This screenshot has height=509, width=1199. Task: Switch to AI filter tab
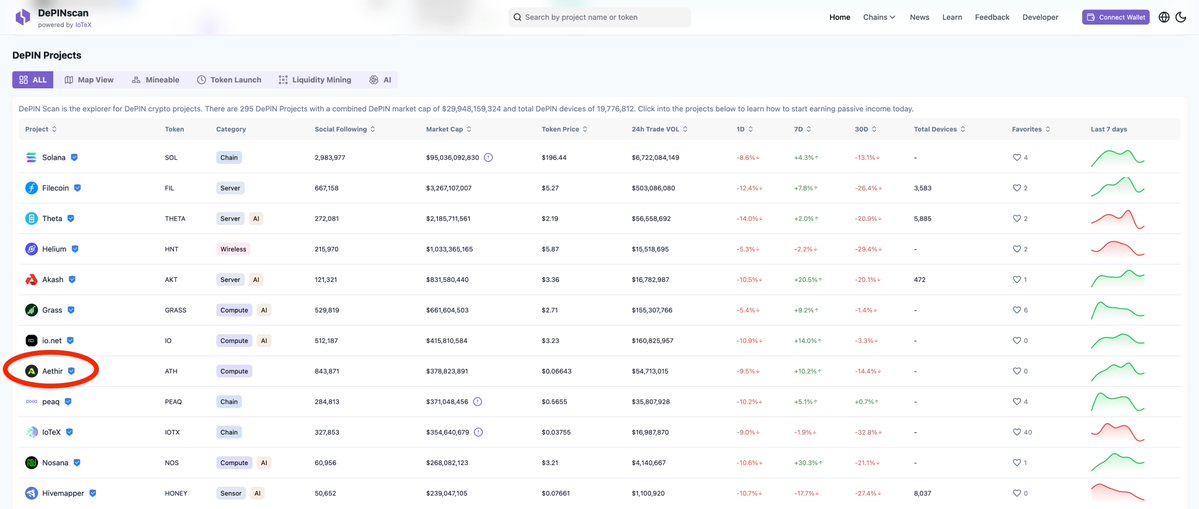[380, 79]
